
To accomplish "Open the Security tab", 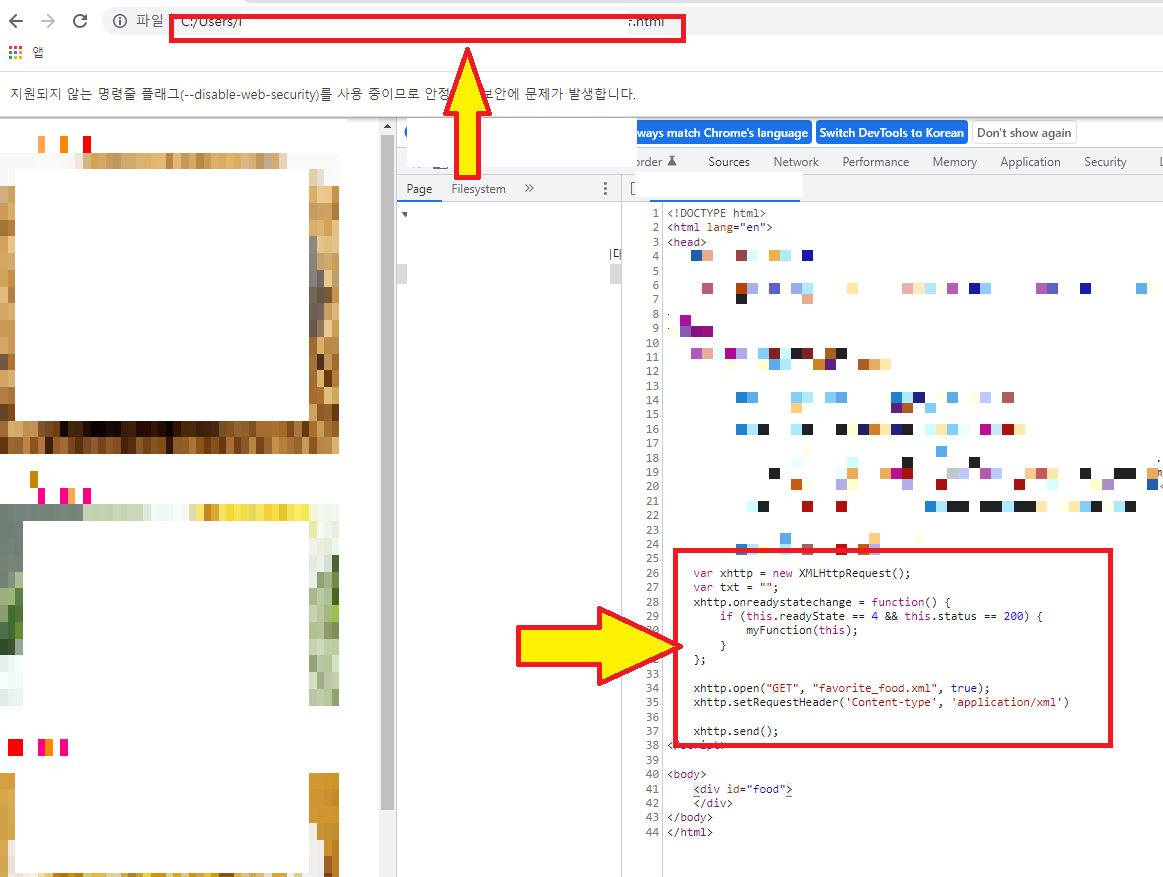I will coord(1104,162).
